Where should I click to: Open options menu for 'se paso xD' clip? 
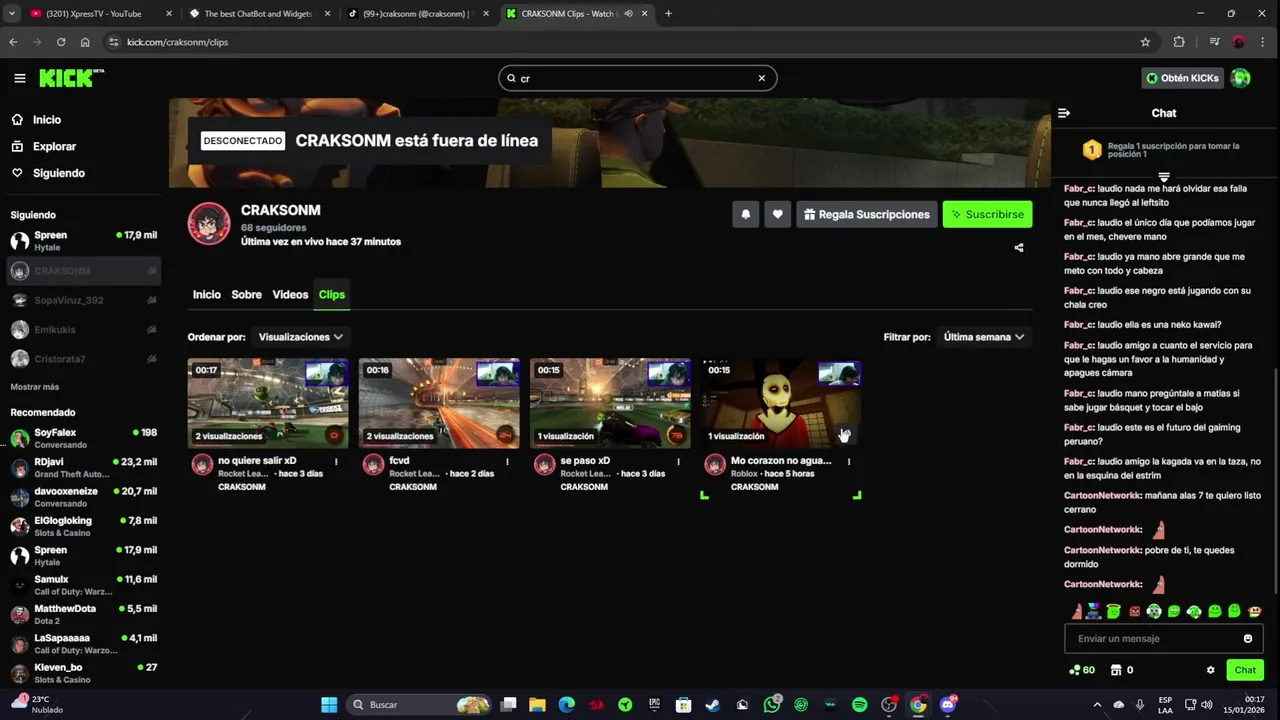pos(678,462)
